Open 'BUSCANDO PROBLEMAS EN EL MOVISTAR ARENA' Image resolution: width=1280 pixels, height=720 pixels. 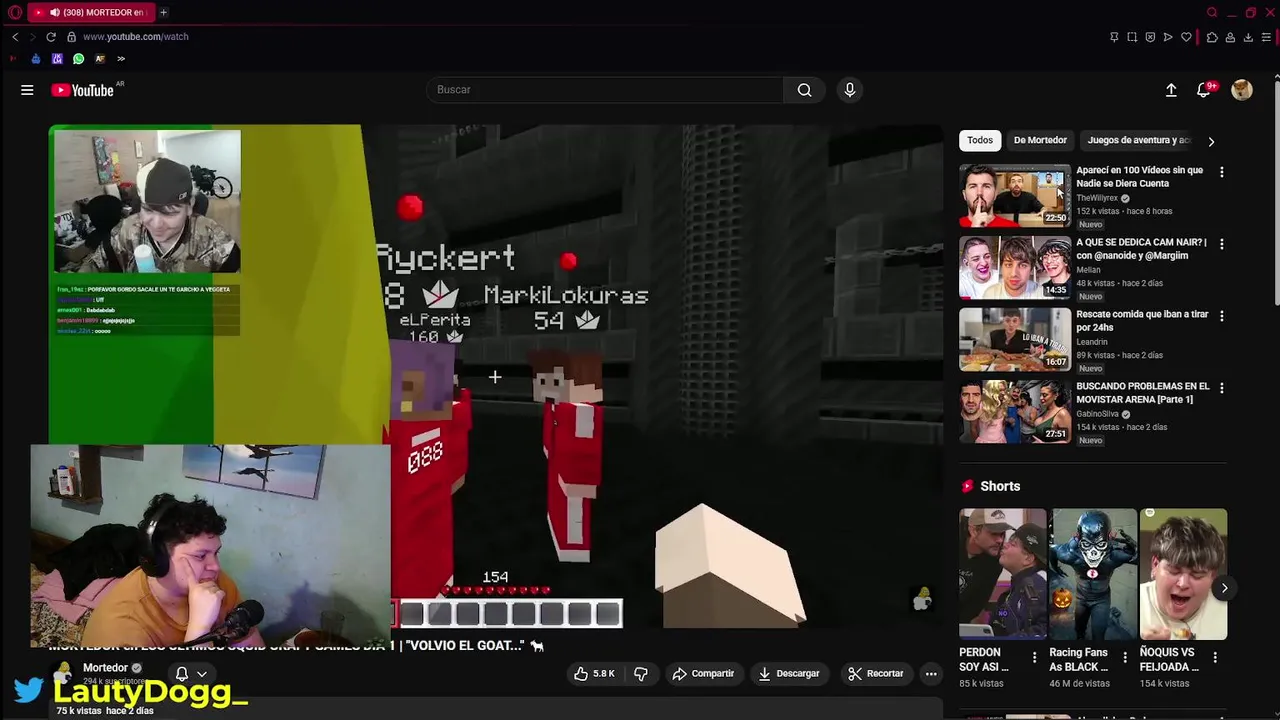(x=1143, y=393)
